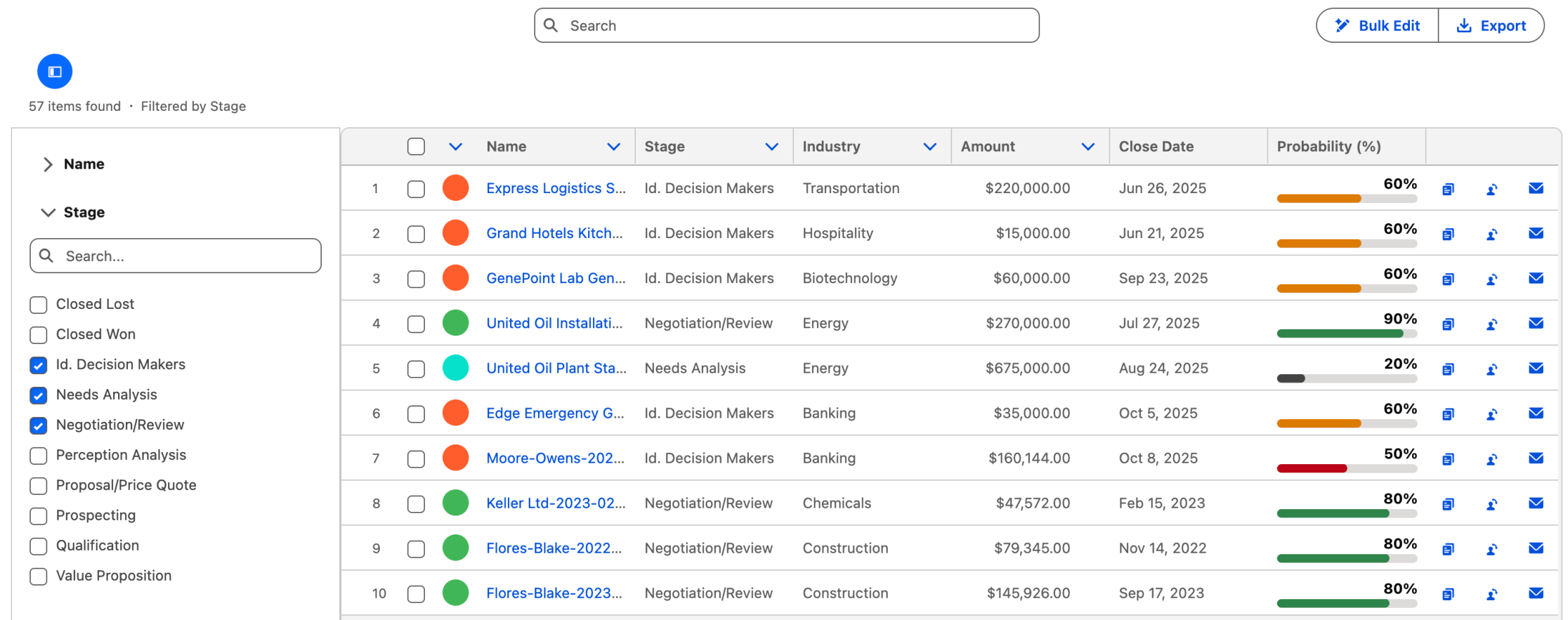Click the assign user icon in United Oil Installati row
The height and width of the screenshot is (620, 1568).
1492,324
